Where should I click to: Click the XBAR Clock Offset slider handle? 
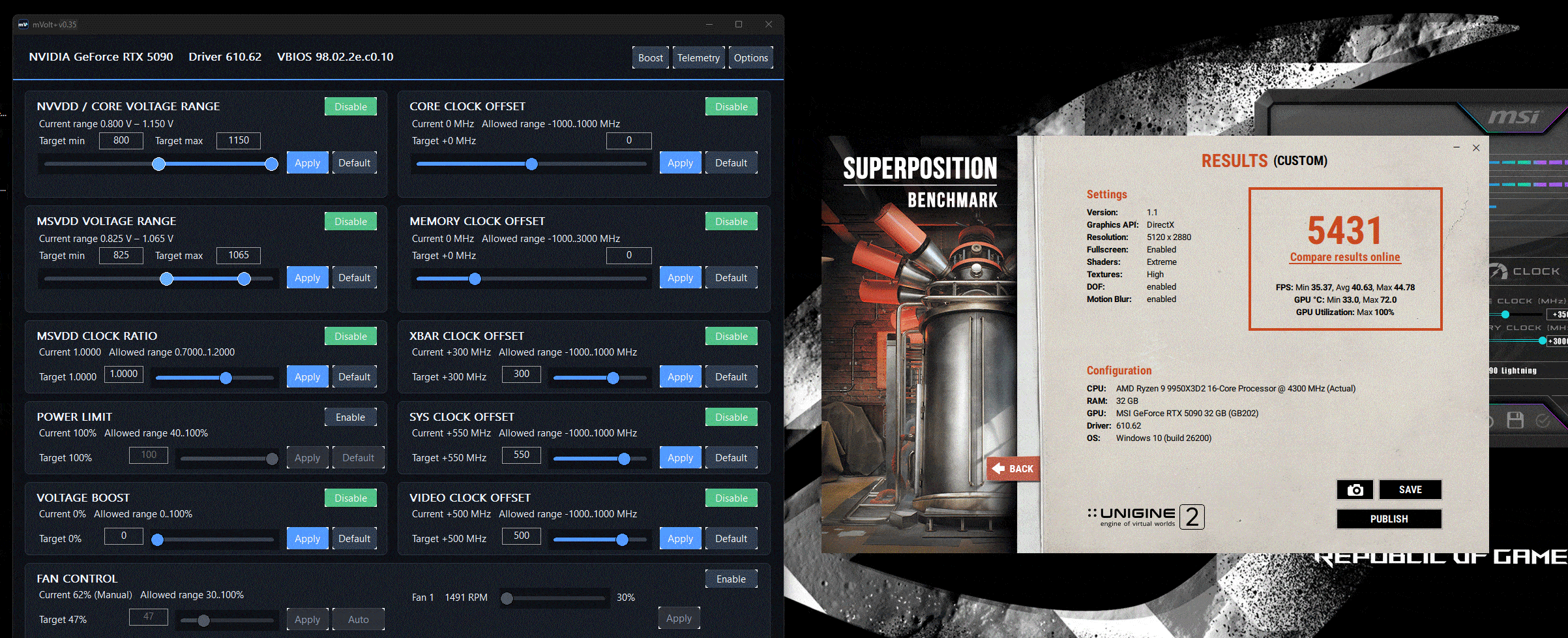click(613, 378)
